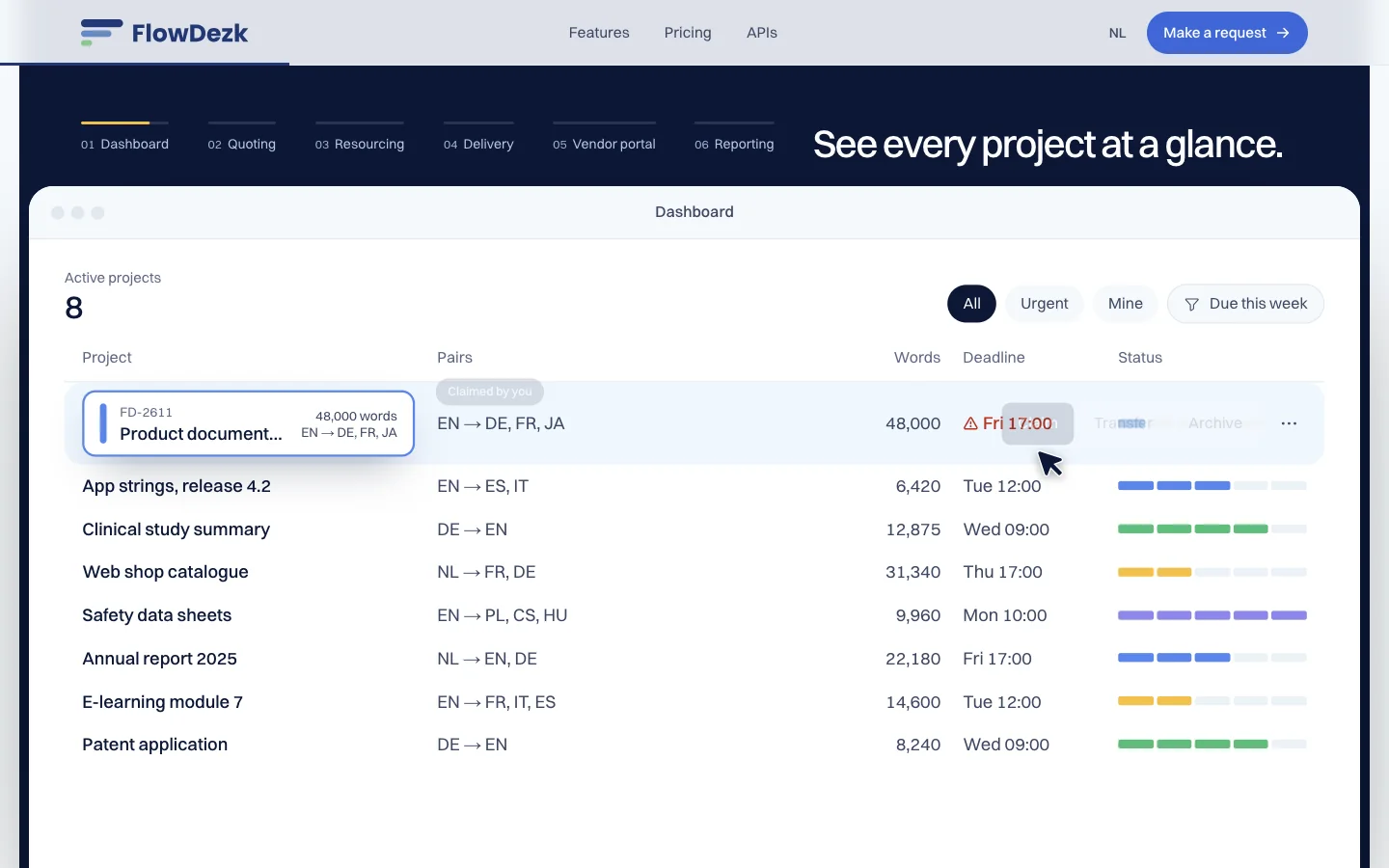Switch to the 02 Quoting tab
This screenshot has height=868, width=1389.
coord(242,138)
